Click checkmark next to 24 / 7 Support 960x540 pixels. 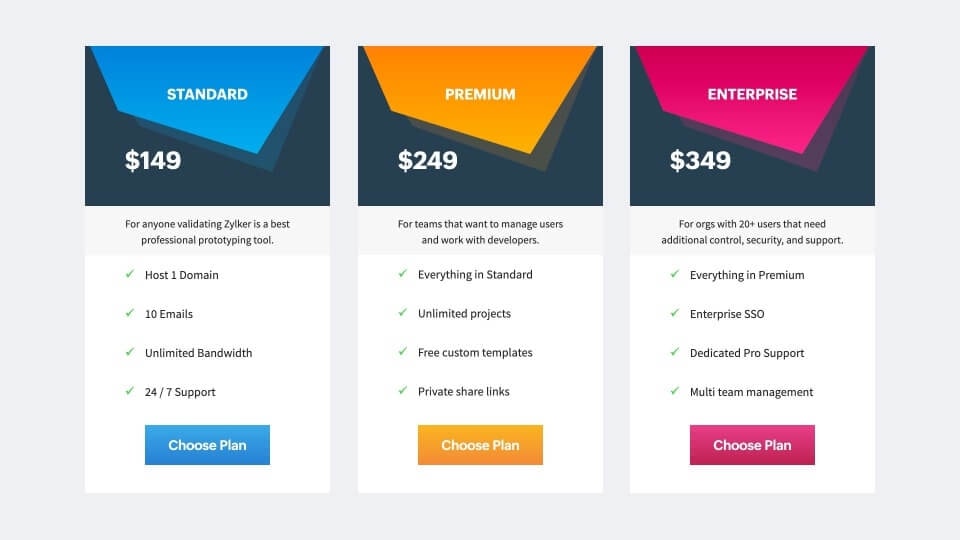[x=130, y=391]
